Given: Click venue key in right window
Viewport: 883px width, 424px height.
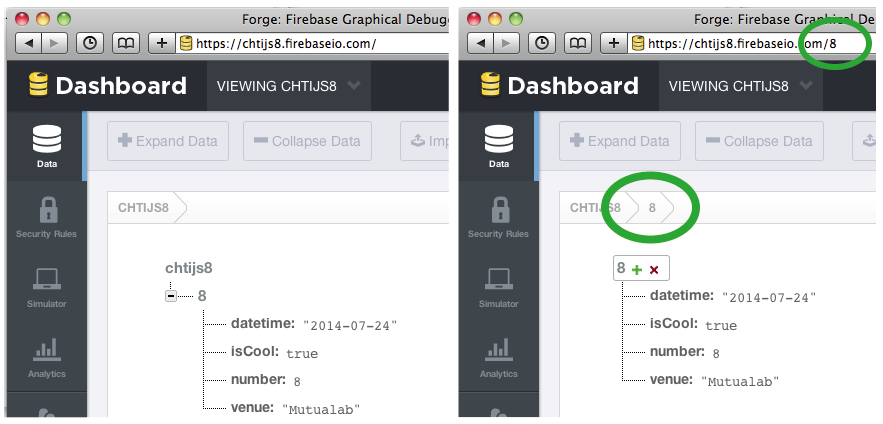Looking at the screenshot, I should 671,380.
